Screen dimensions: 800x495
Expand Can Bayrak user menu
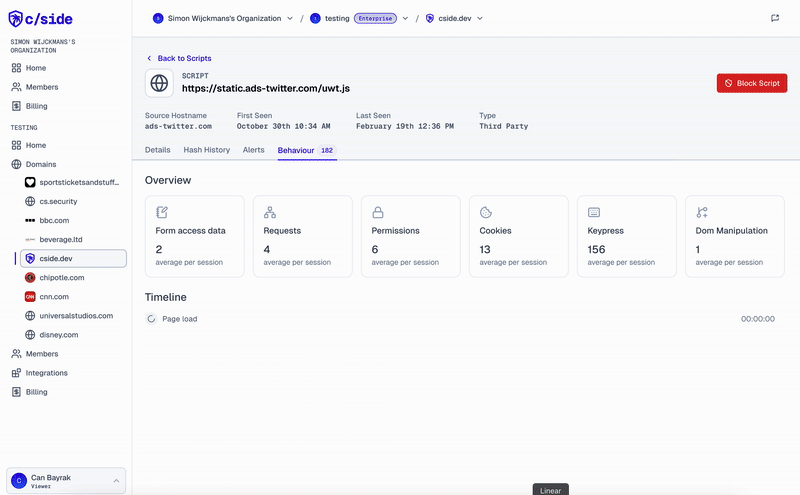tap(66, 481)
